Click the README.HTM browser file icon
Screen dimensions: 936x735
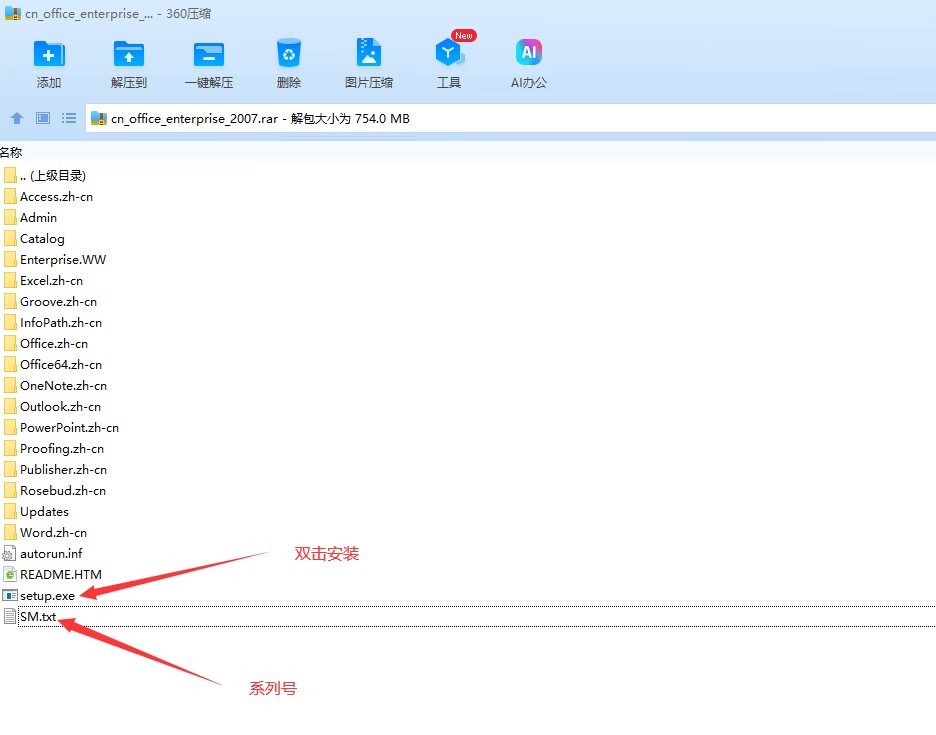[10, 574]
